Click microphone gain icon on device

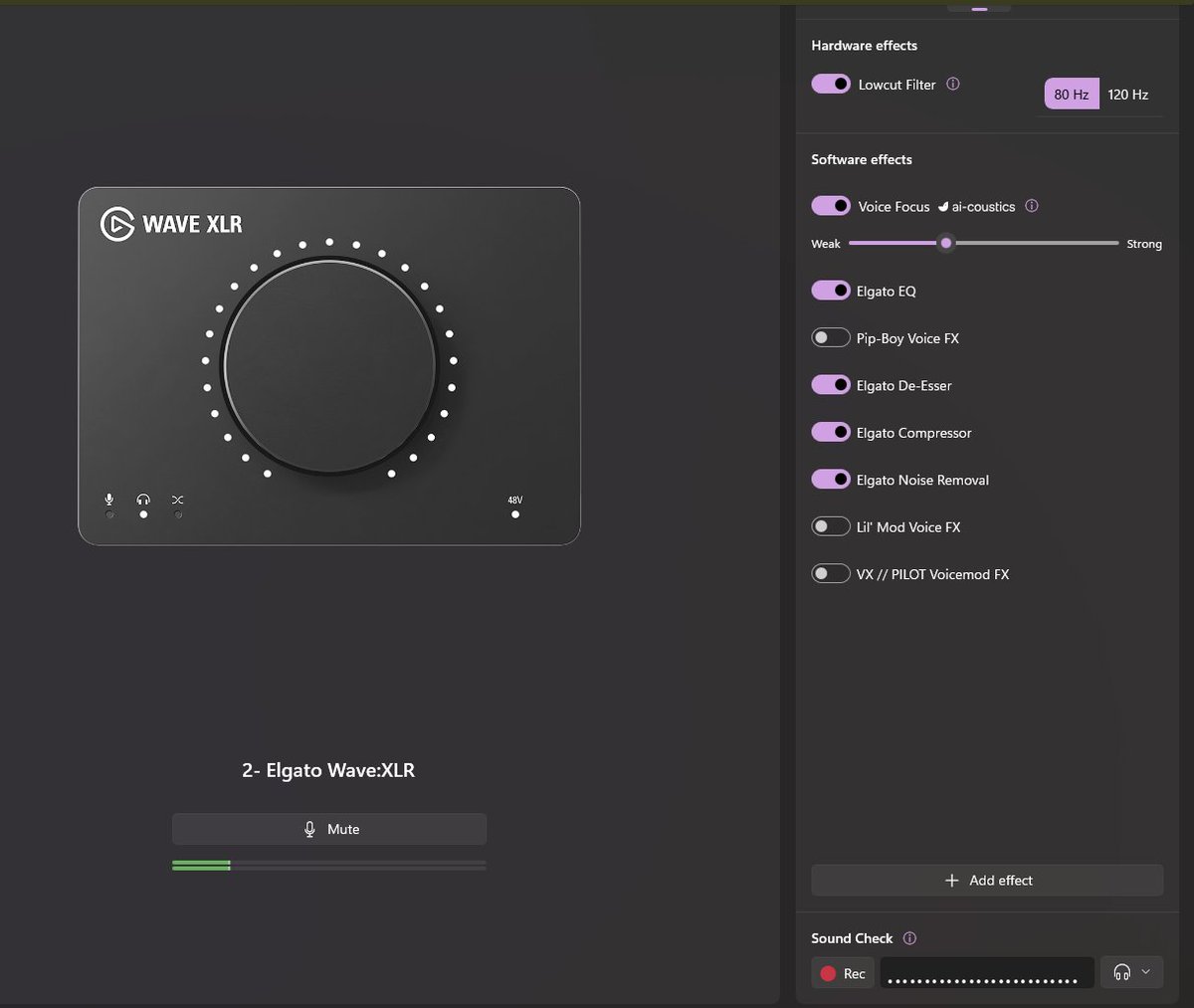pyautogui.click(x=109, y=500)
